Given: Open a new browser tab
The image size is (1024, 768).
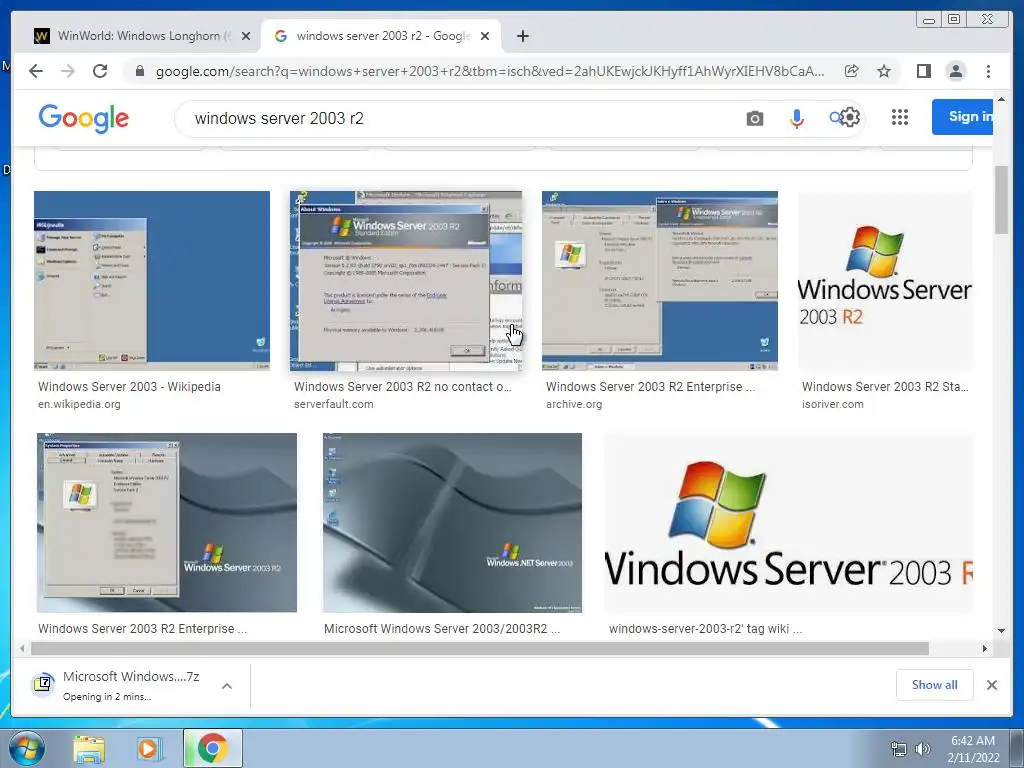Looking at the screenshot, I should pyautogui.click(x=522, y=36).
